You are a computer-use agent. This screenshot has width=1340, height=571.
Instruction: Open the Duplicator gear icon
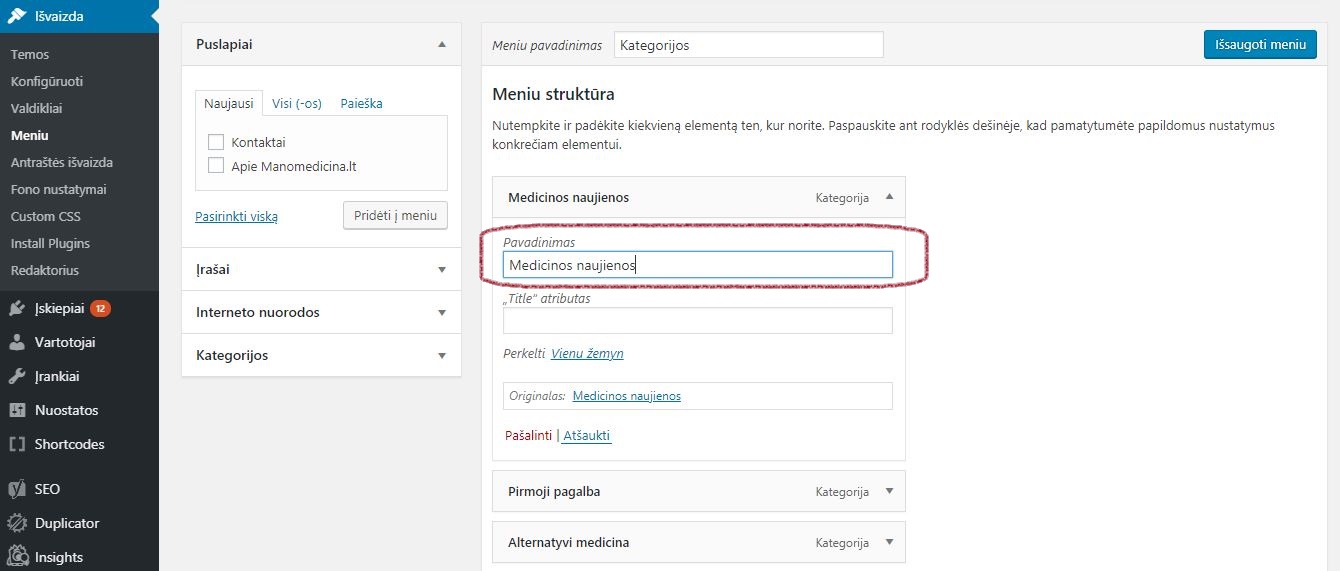pos(17,523)
